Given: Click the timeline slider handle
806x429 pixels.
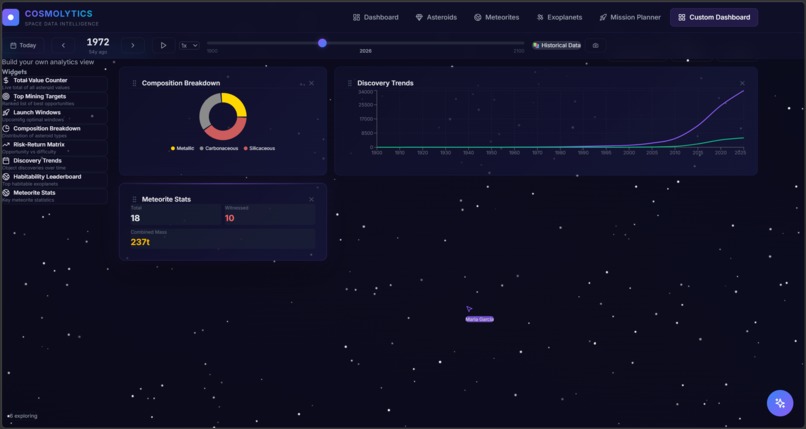Looking at the screenshot, I should [322, 43].
